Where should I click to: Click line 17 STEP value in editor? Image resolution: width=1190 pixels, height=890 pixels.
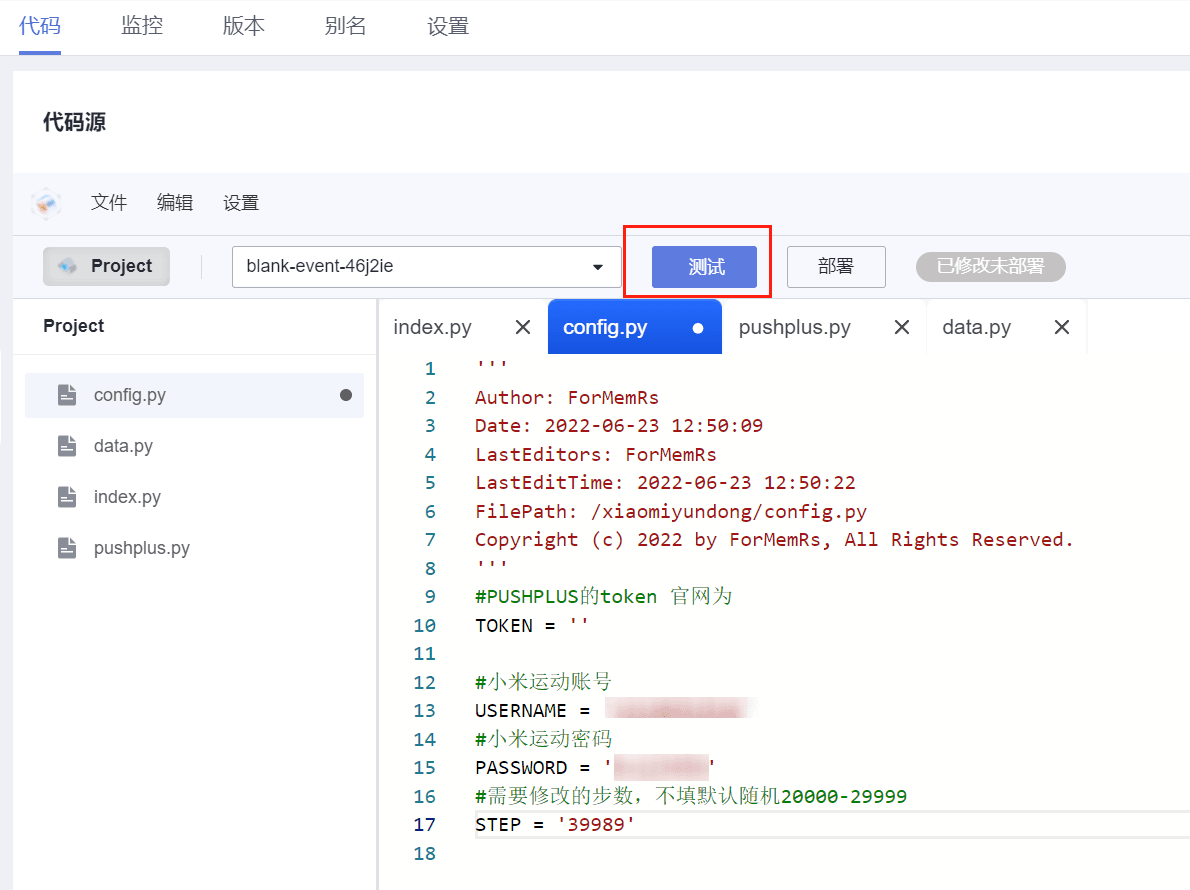click(x=595, y=825)
